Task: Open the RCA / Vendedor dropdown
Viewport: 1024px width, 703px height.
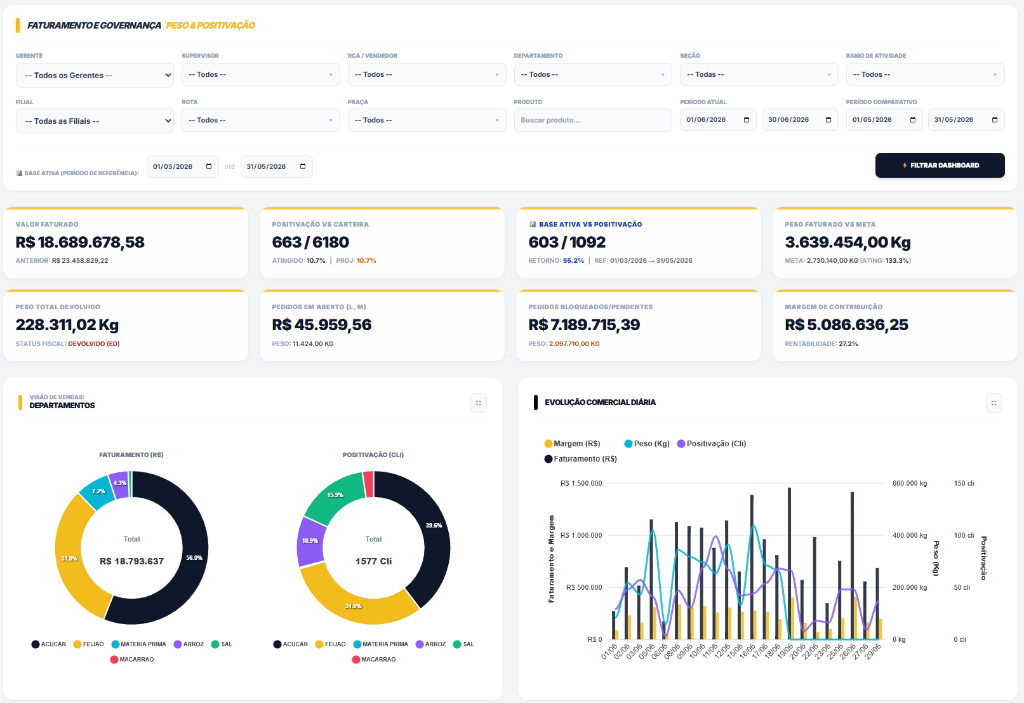Action: (427, 74)
